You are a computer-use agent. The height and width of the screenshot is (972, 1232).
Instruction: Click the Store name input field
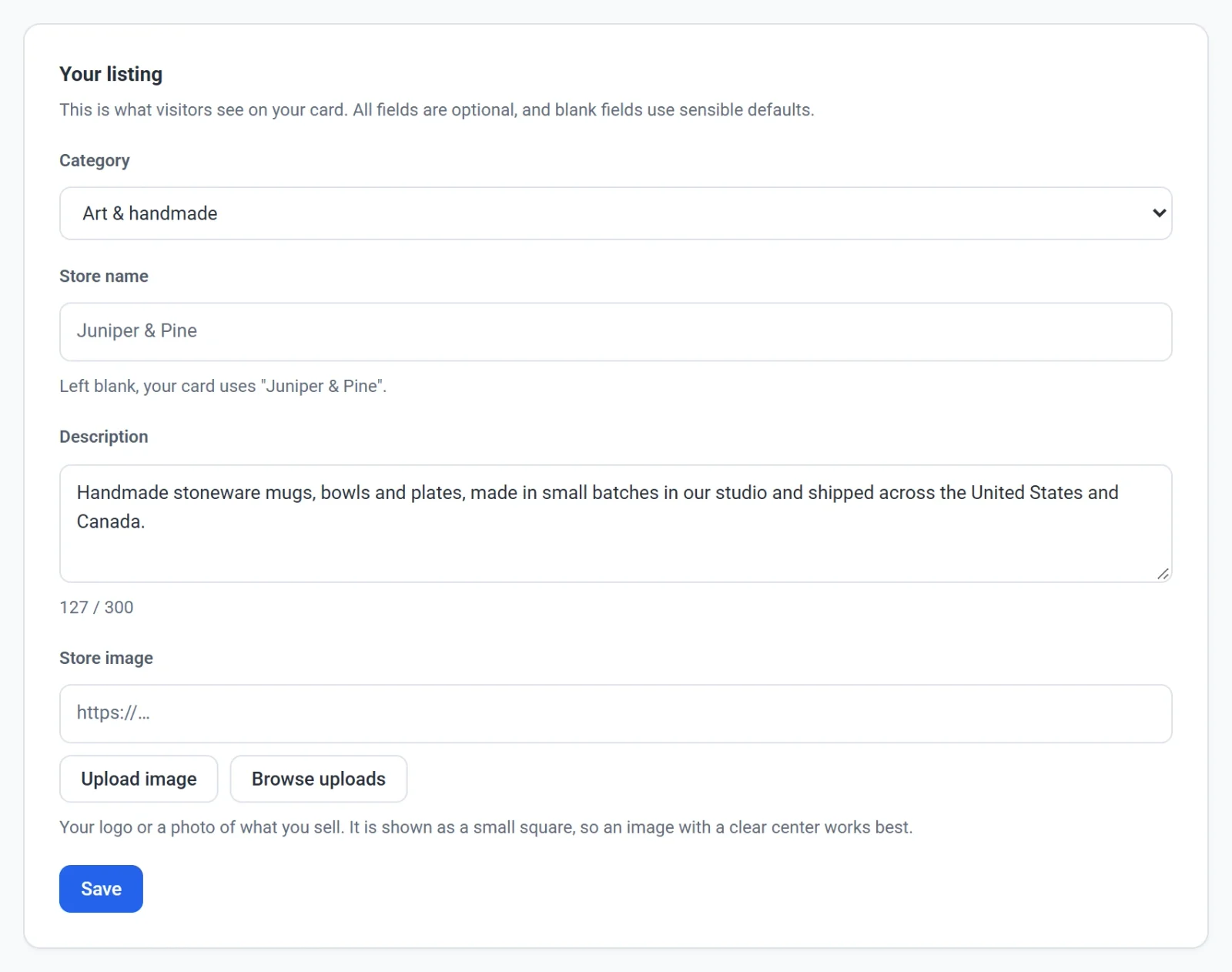tap(615, 332)
